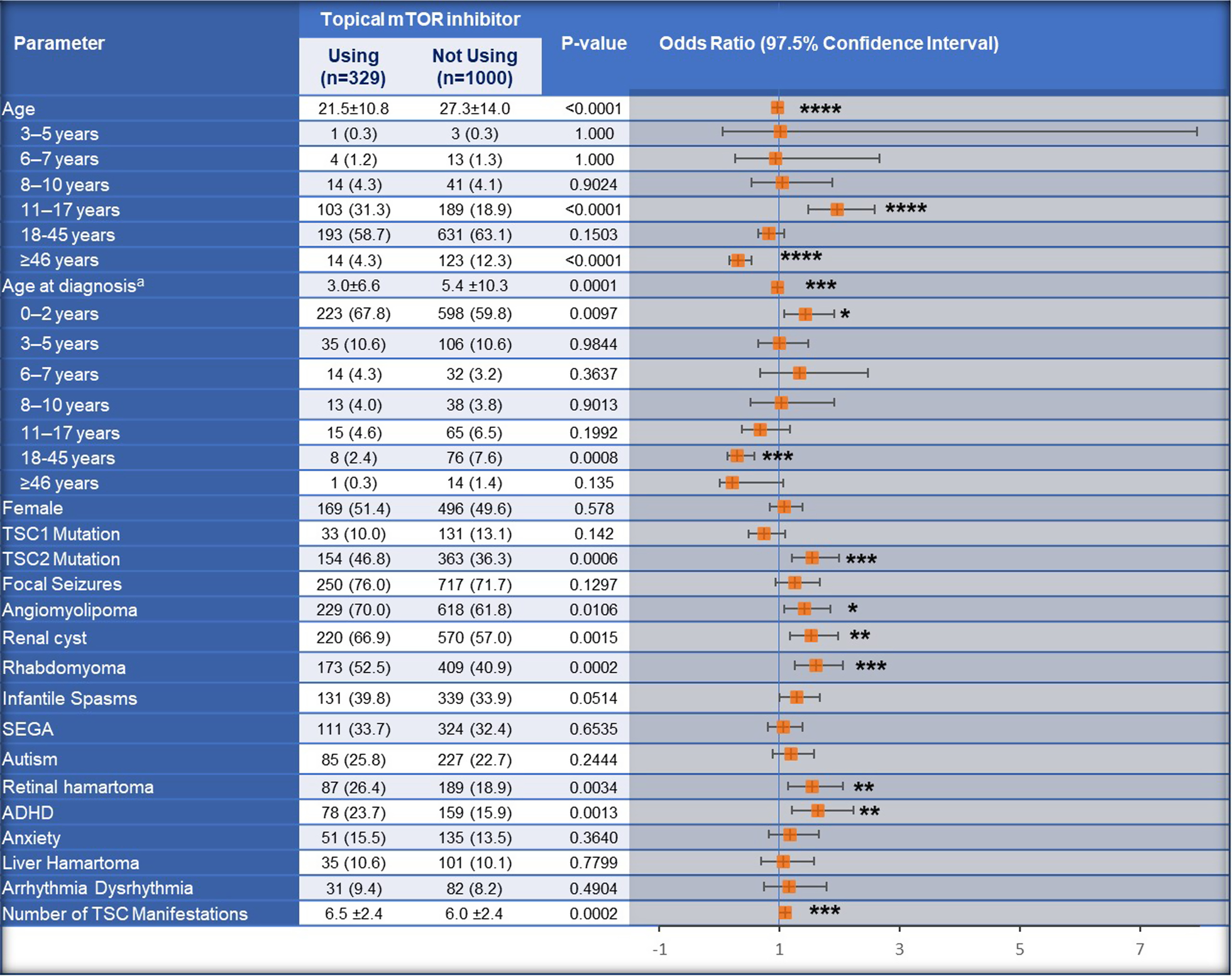The height and width of the screenshot is (976, 1232).
Task: Click the cell '223 (67.8)'
Action: (353, 314)
